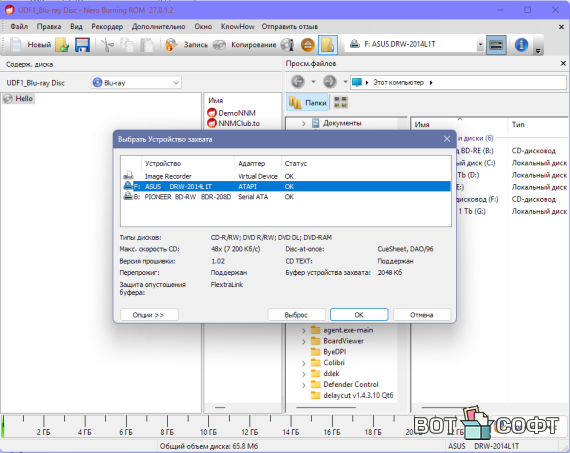Click Локальный диск type in C: row
Viewport: 570px width, 453px height.
pos(539,163)
